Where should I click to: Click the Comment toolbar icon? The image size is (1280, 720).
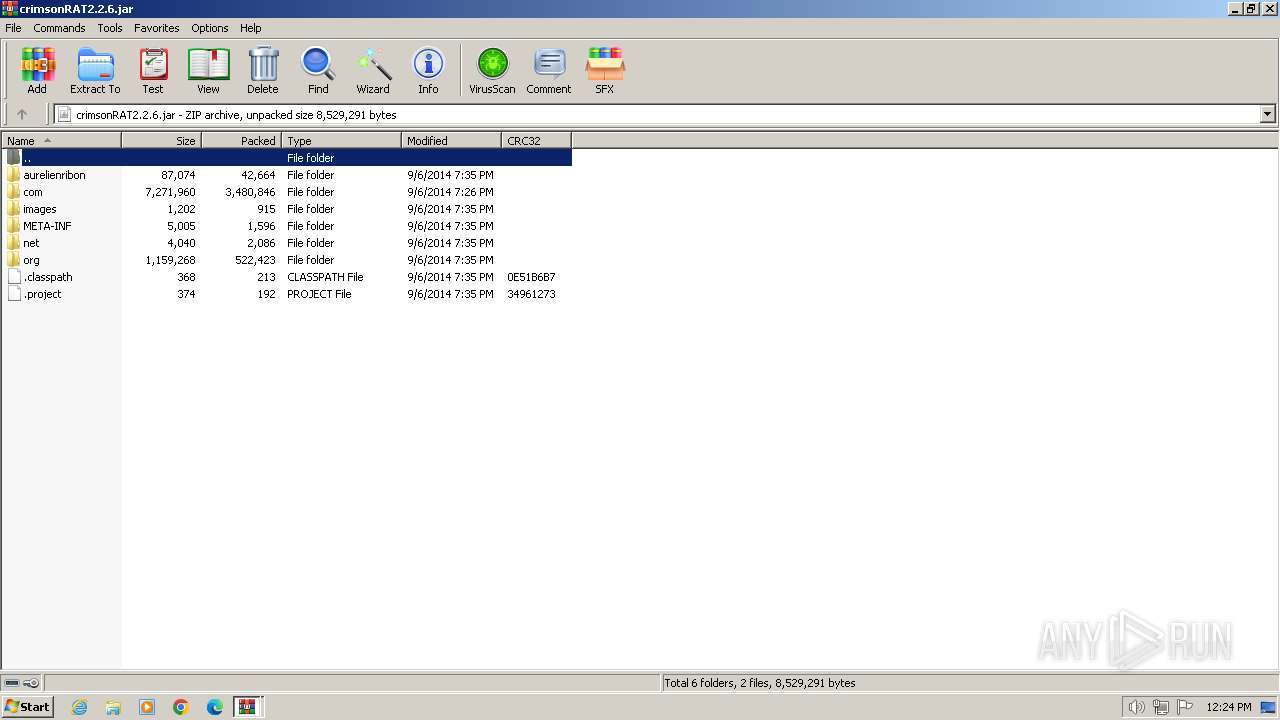click(x=549, y=71)
